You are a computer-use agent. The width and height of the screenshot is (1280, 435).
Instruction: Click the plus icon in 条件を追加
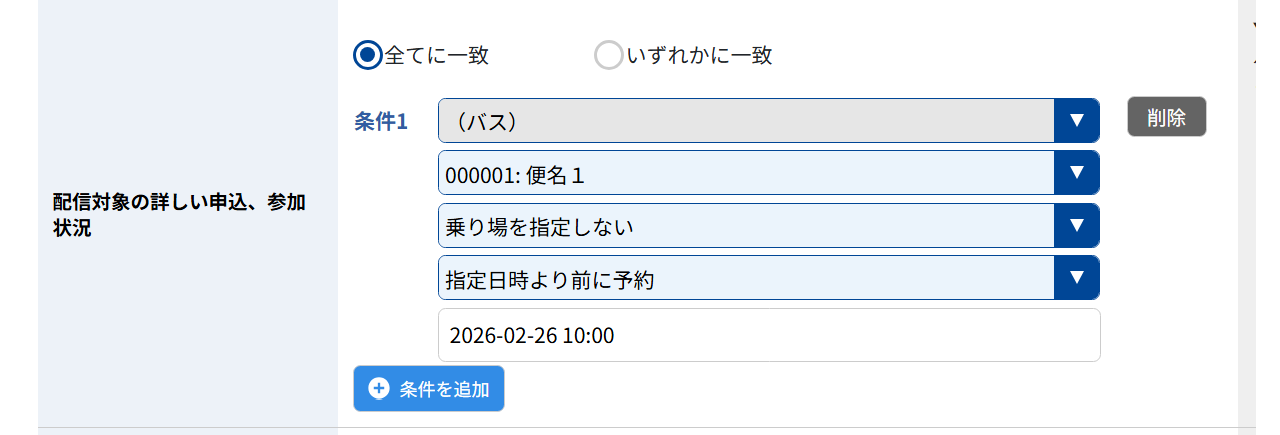click(x=378, y=389)
